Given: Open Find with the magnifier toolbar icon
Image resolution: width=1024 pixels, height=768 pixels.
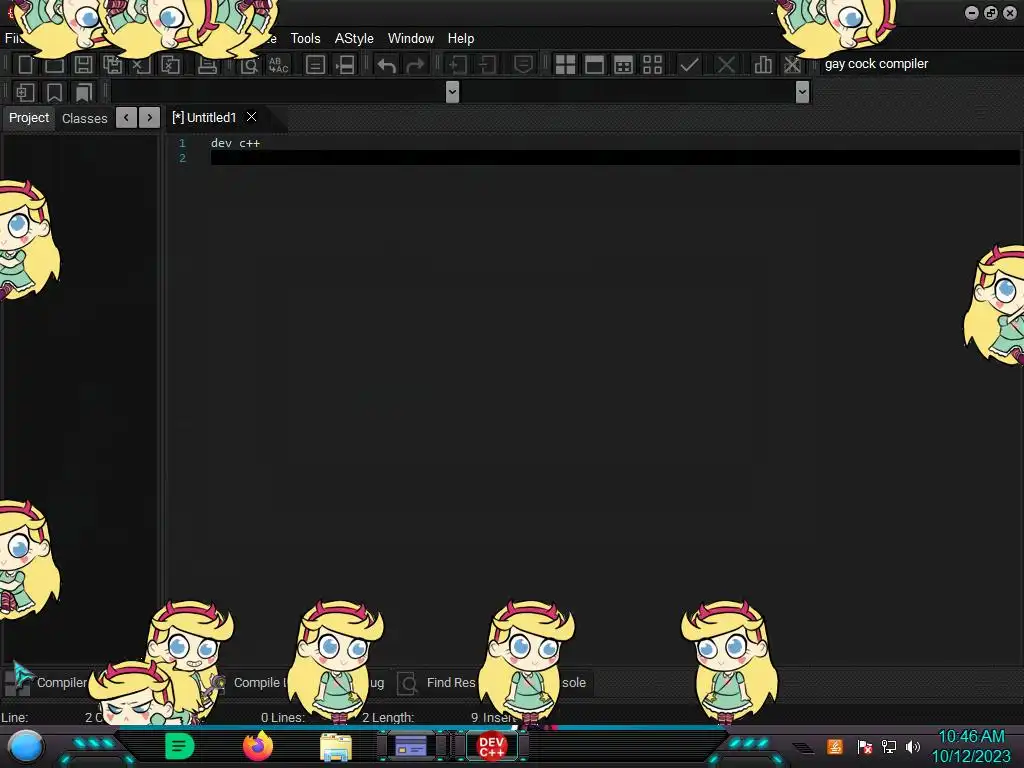Looking at the screenshot, I should click(249, 64).
